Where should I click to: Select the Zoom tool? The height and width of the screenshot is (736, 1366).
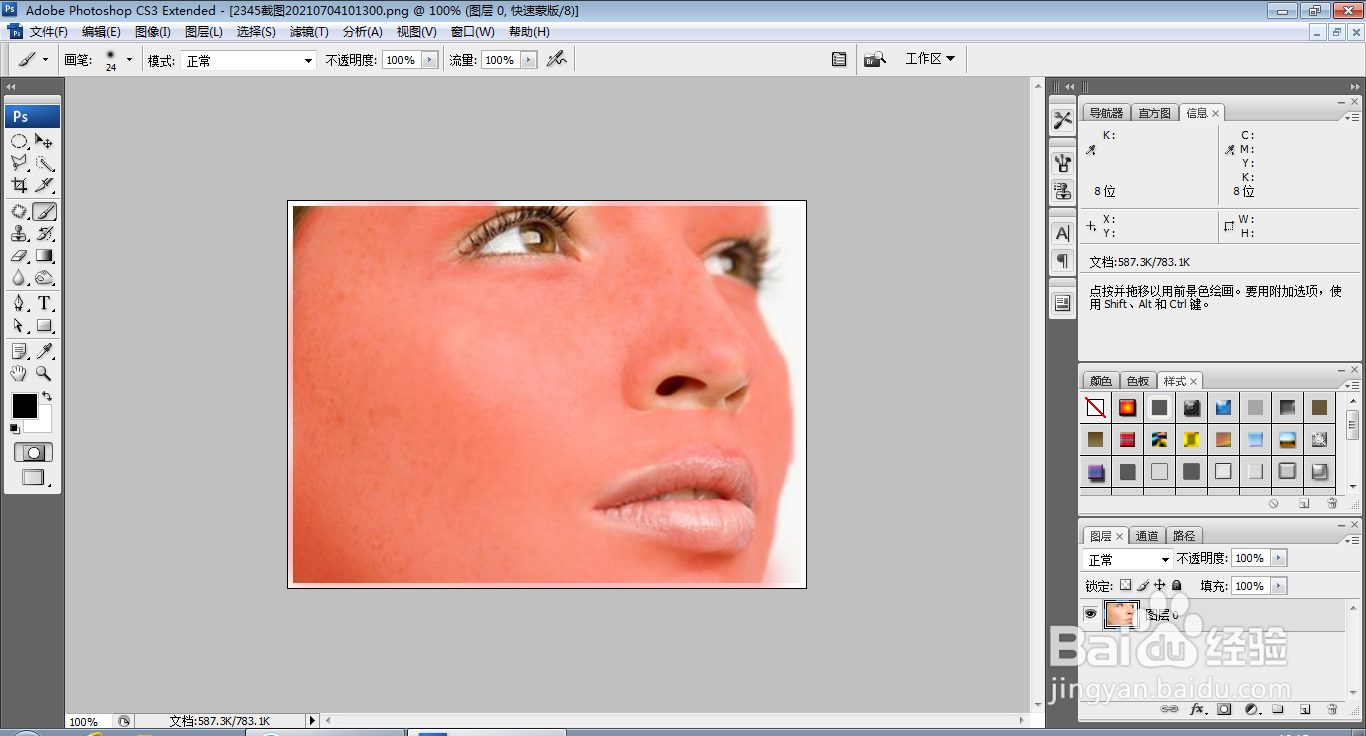pyautogui.click(x=44, y=373)
